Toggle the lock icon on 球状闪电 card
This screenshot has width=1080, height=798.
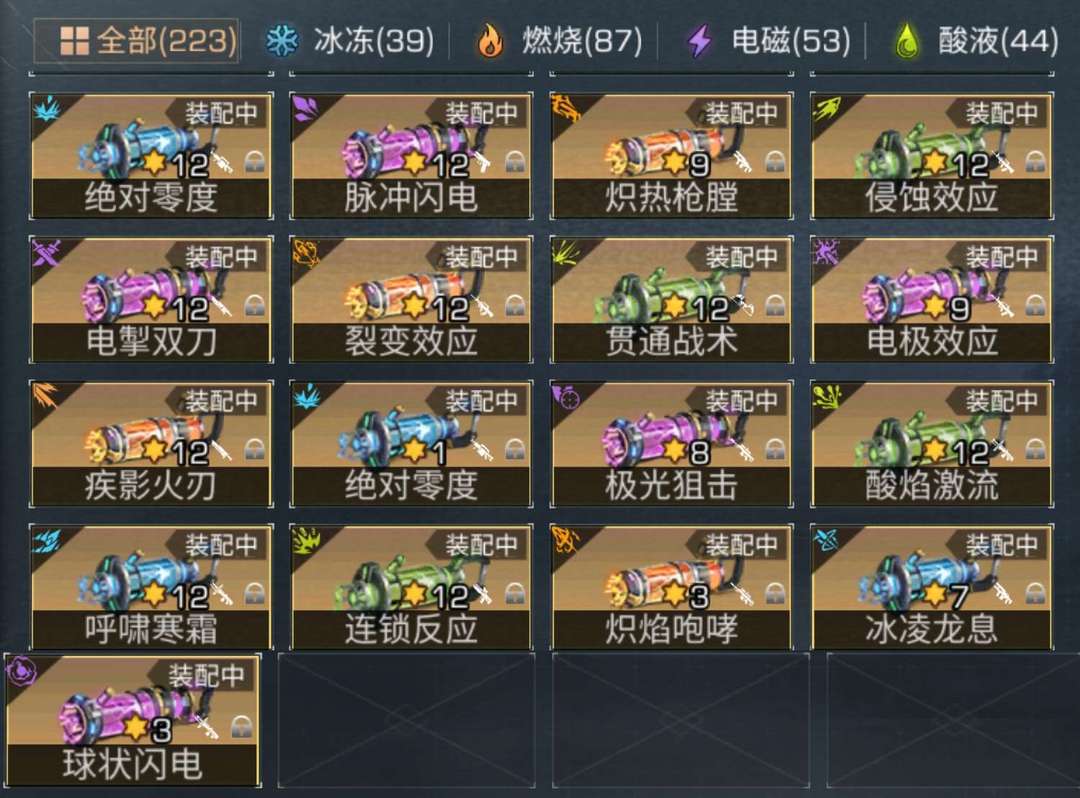(x=242, y=727)
